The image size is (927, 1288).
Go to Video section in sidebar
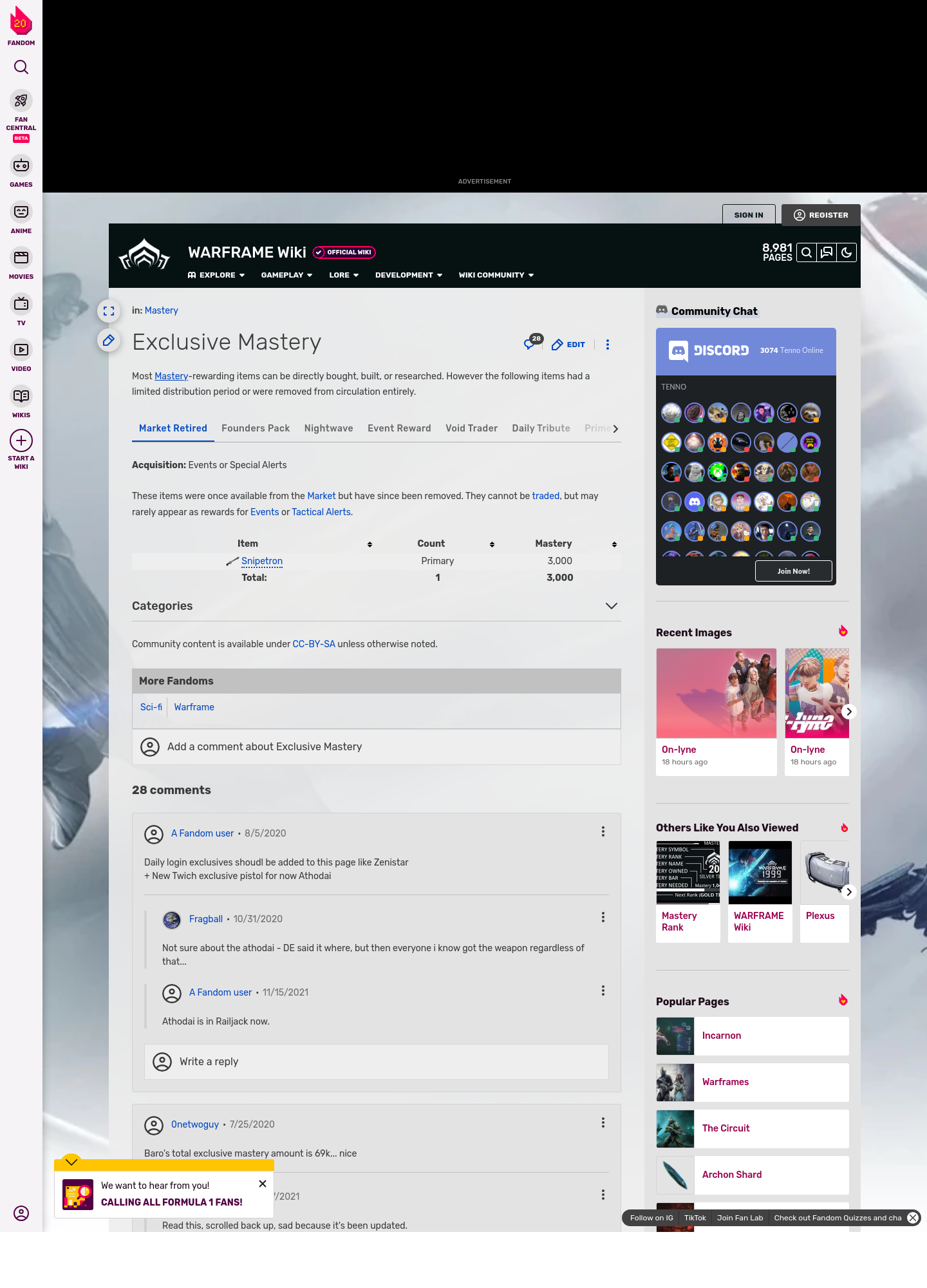tap(21, 356)
